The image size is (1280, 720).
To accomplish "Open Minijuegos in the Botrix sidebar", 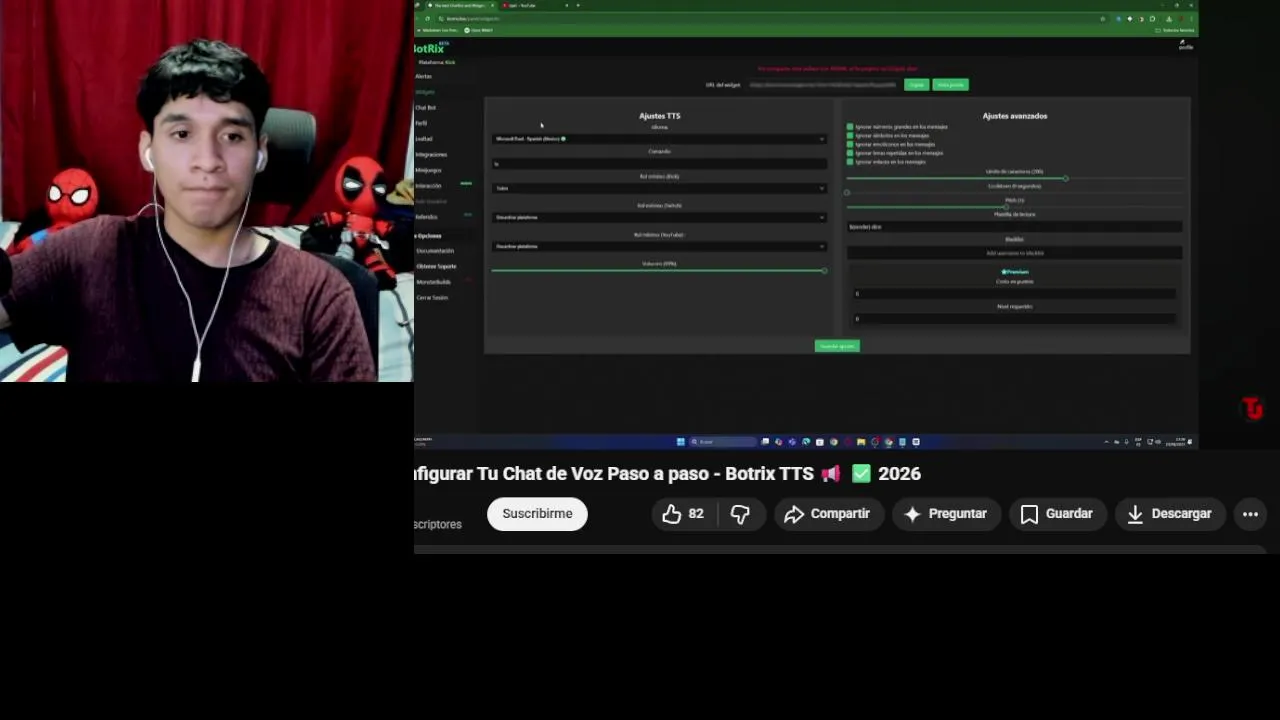I will click(428, 170).
